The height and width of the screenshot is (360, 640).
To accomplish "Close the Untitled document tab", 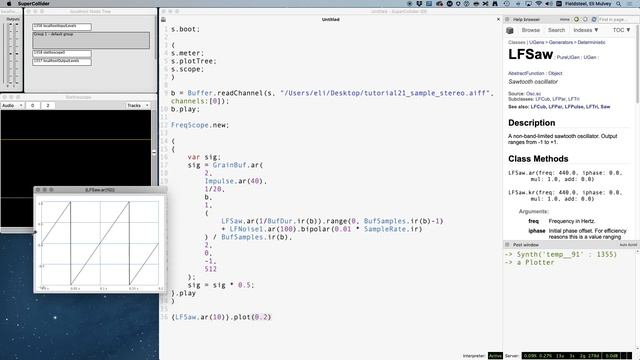I will point(498,19).
